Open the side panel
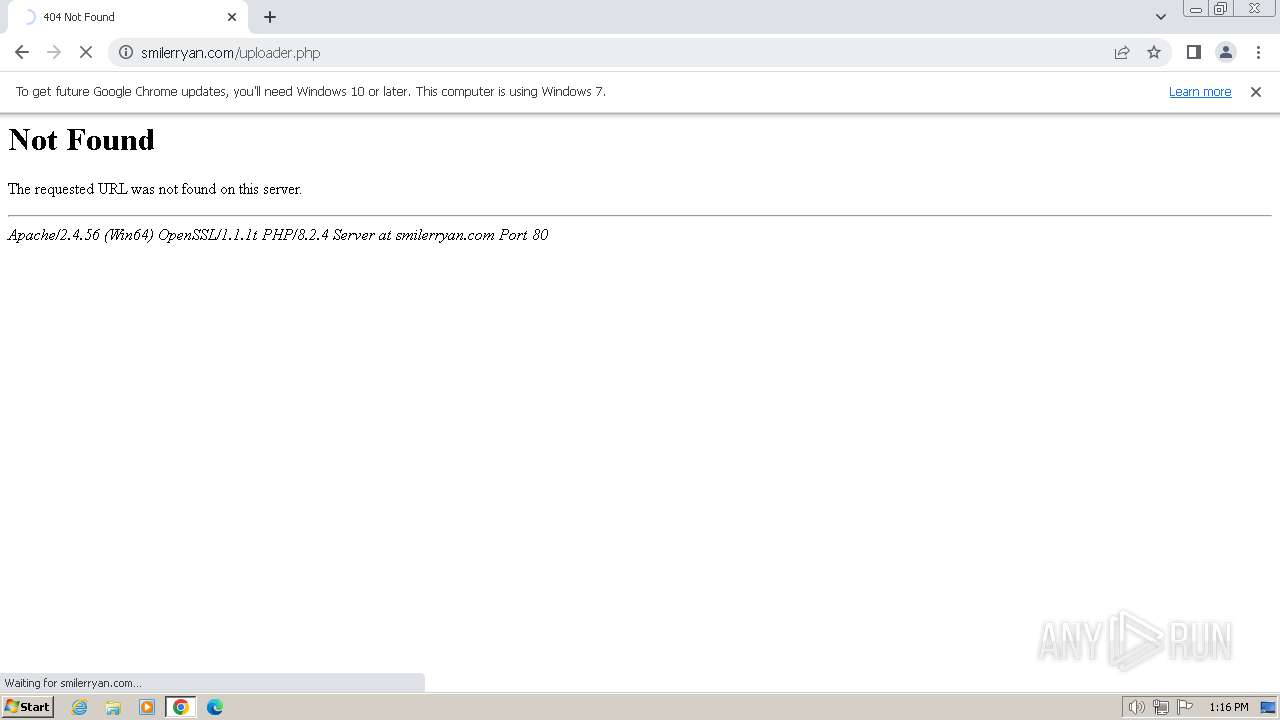This screenshot has width=1280, height=720. pyautogui.click(x=1194, y=52)
